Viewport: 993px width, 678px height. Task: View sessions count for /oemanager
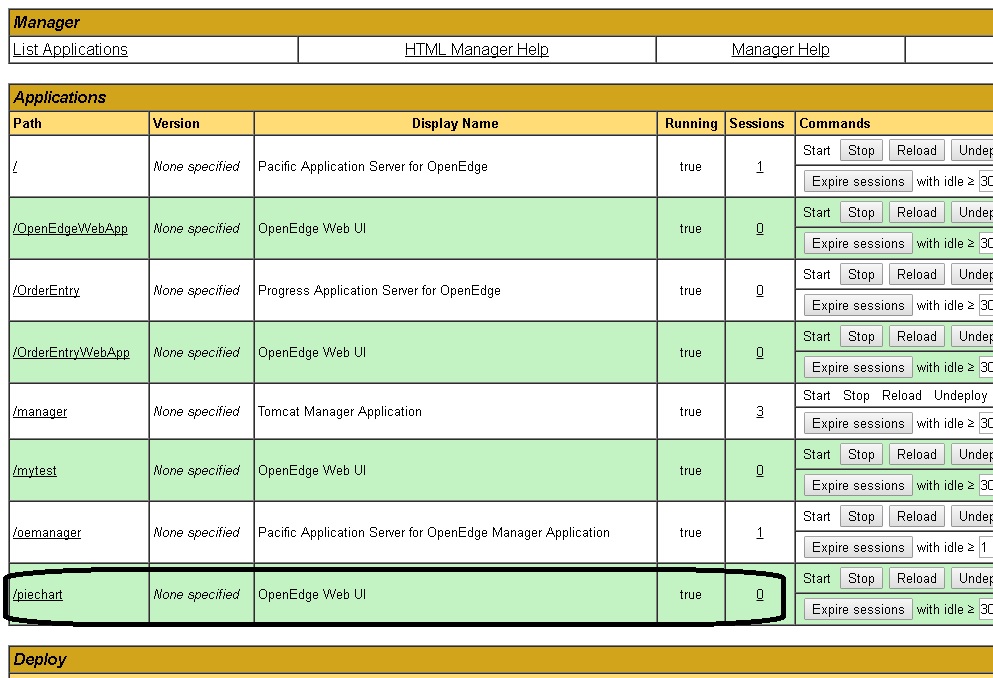point(759,532)
